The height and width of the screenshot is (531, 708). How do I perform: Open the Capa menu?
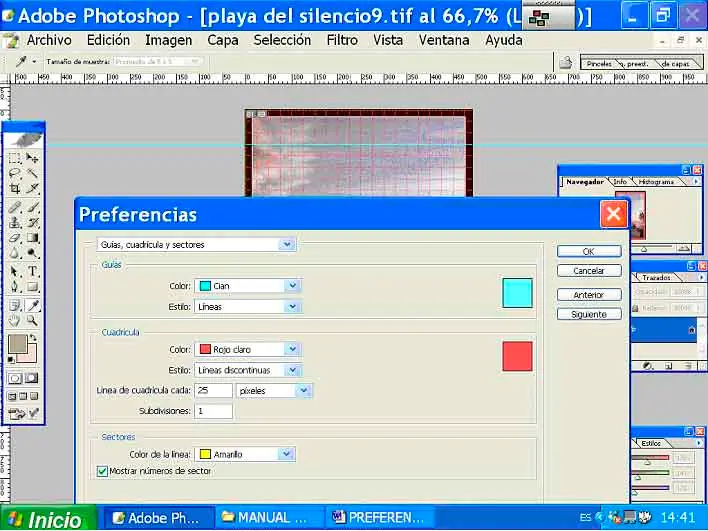[x=223, y=40]
